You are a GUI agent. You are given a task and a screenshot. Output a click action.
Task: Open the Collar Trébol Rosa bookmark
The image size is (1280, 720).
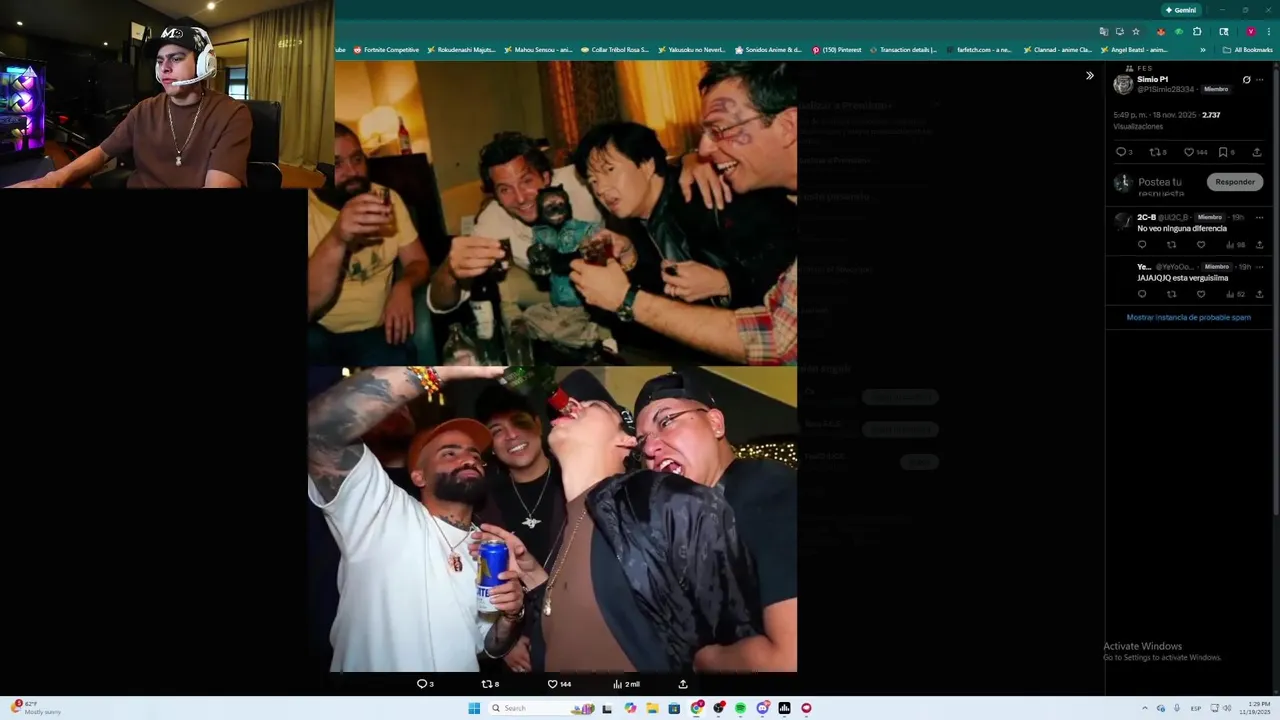615,49
